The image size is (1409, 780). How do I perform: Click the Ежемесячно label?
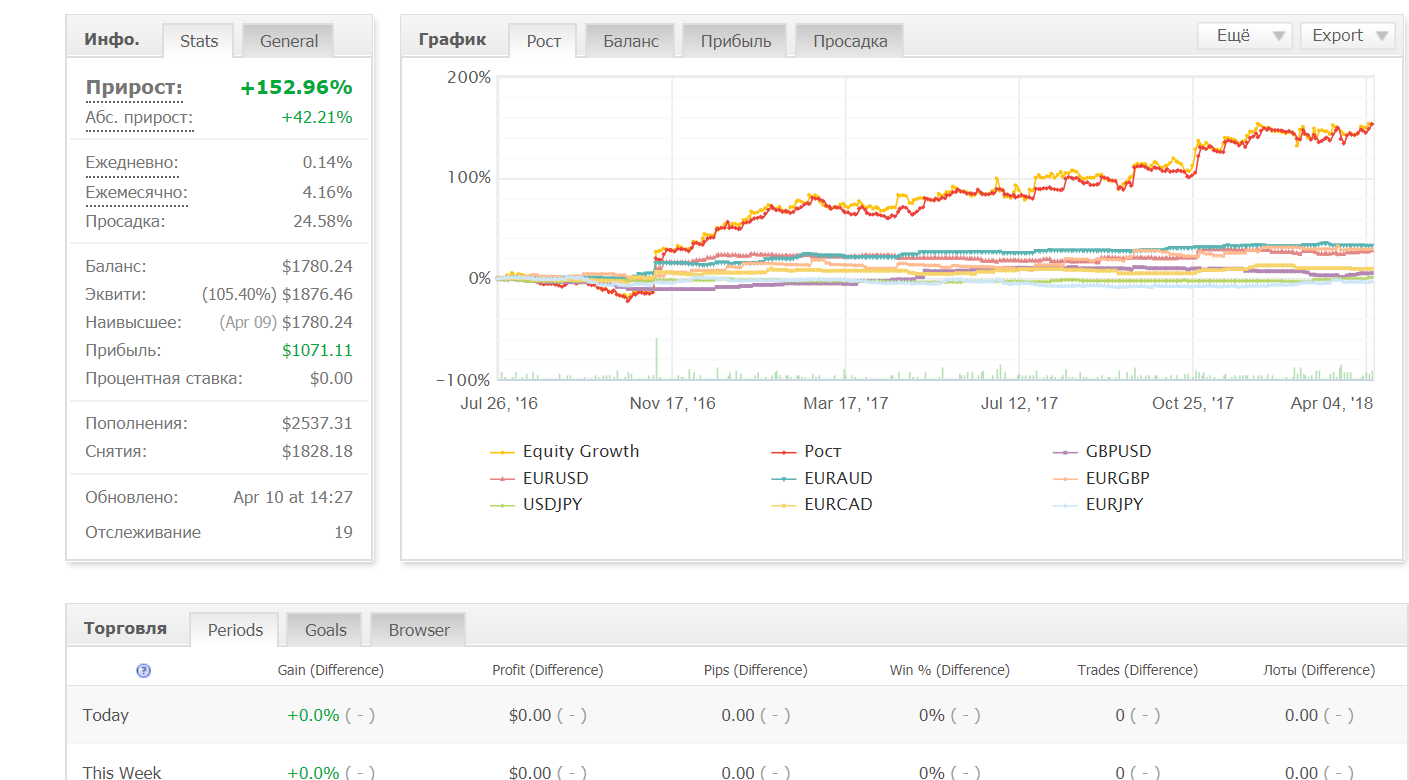coord(136,192)
